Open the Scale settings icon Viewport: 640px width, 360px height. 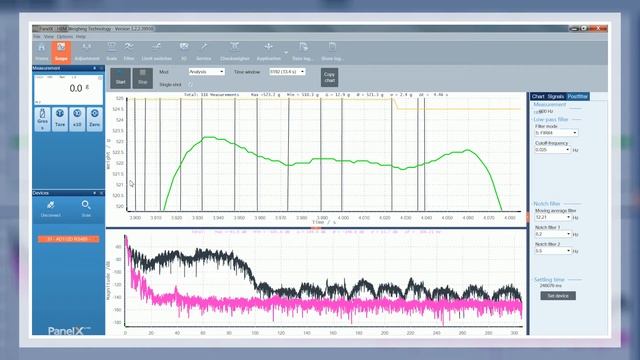click(111, 52)
